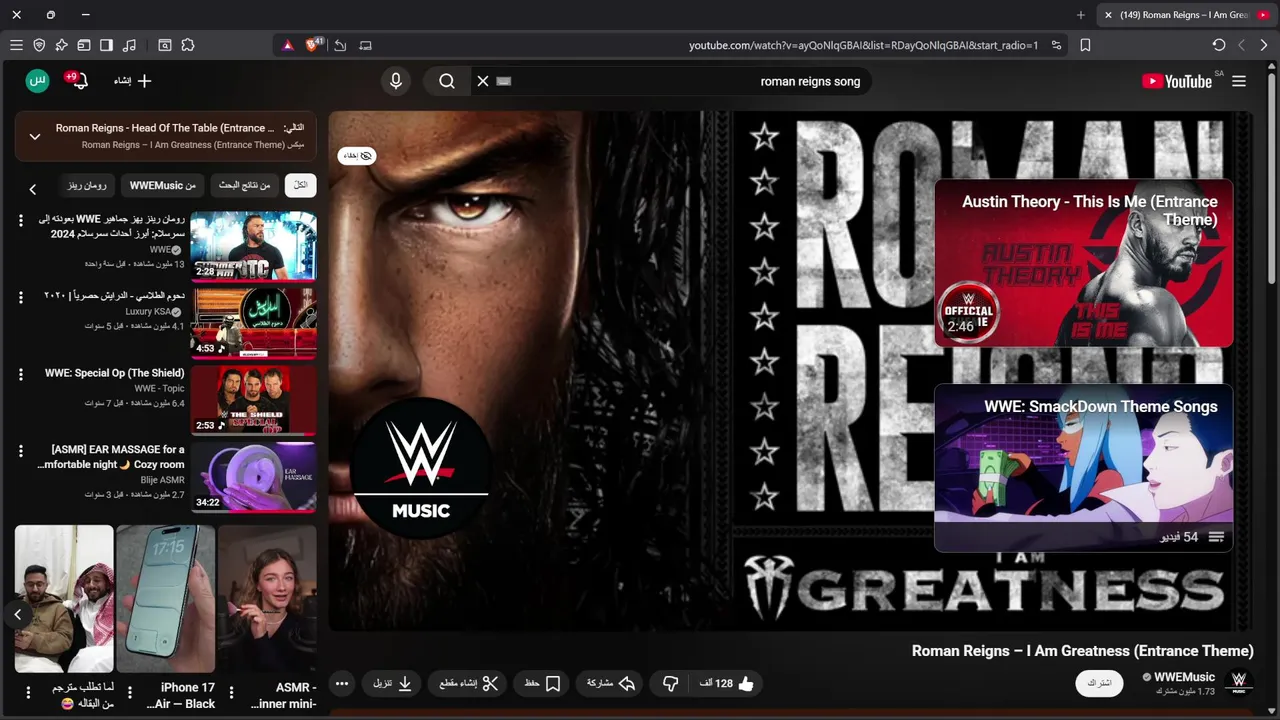Screen dimensions: 1280x720
Task: Click the cast to device icon
Action: [365, 45]
